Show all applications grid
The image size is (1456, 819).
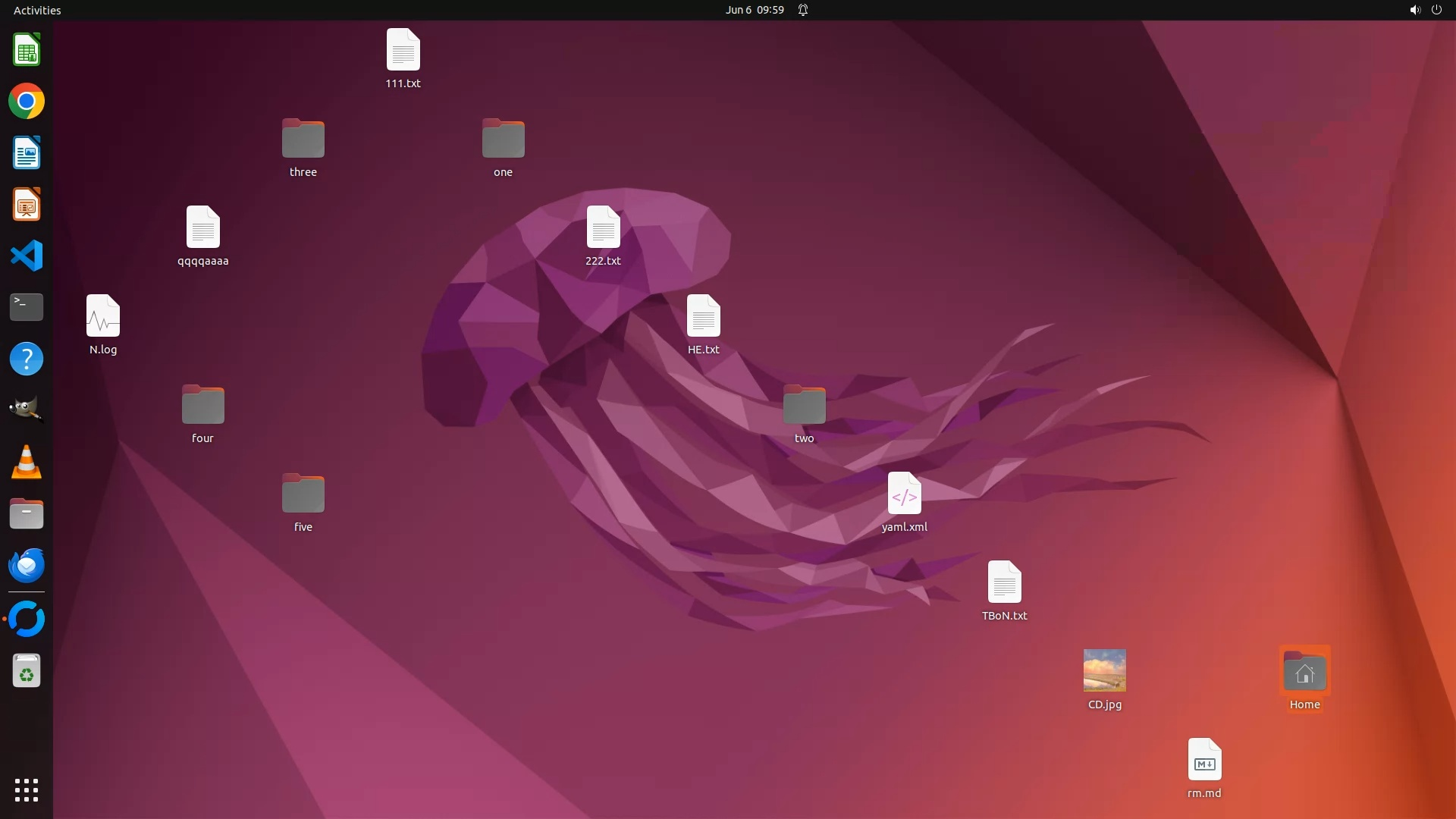[27, 789]
